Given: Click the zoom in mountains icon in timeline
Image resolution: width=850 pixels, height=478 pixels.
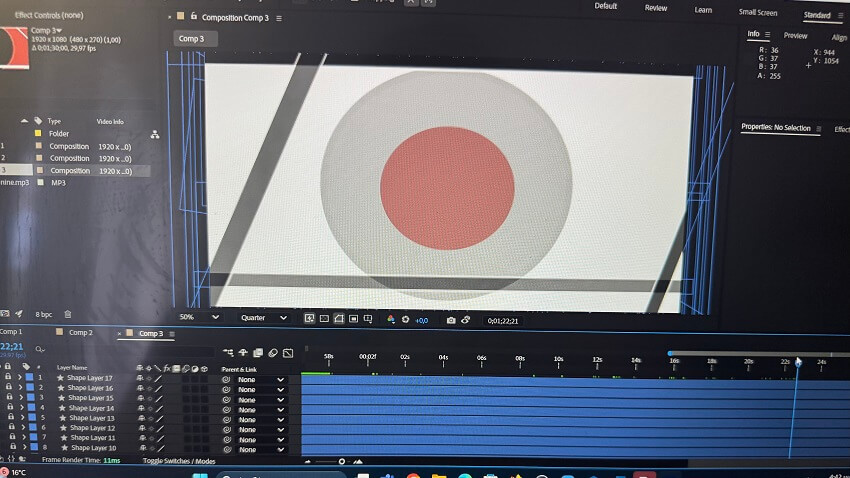Looking at the screenshot, I should click(x=358, y=462).
